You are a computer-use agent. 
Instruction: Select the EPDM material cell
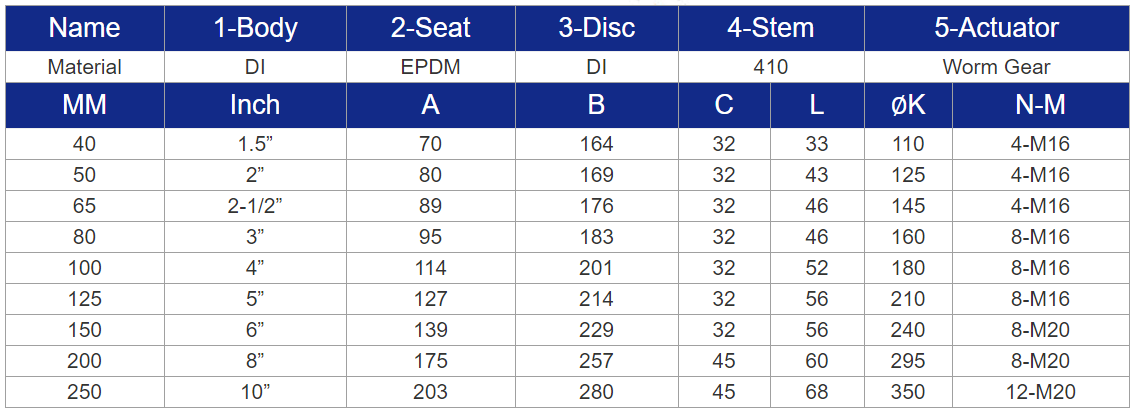click(431, 68)
